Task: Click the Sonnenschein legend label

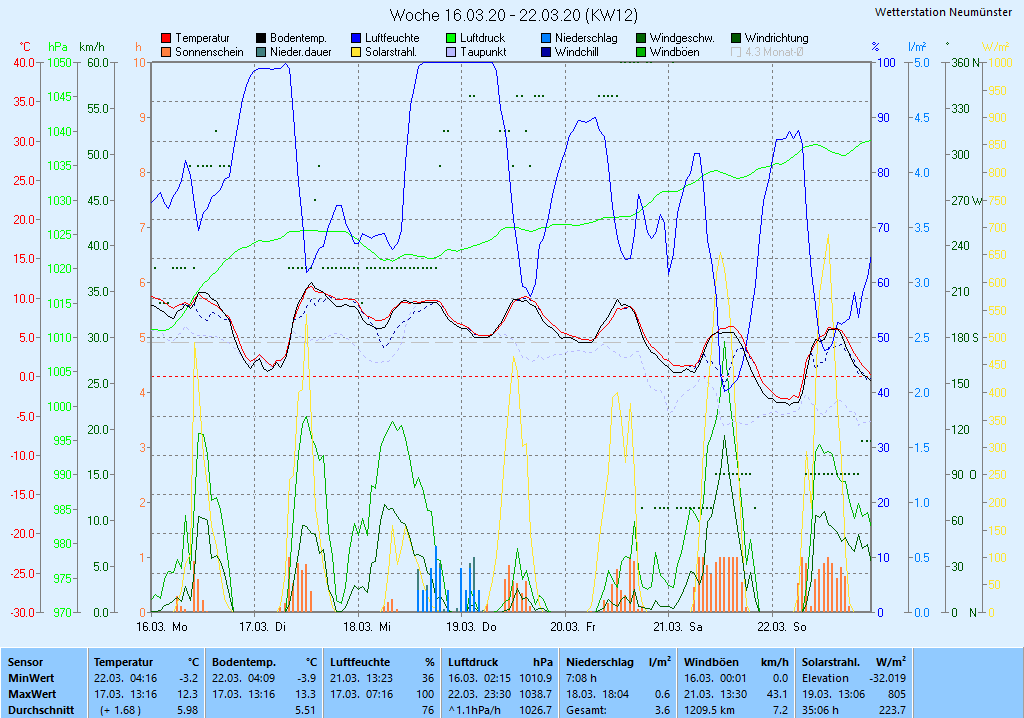Action: (209, 52)
